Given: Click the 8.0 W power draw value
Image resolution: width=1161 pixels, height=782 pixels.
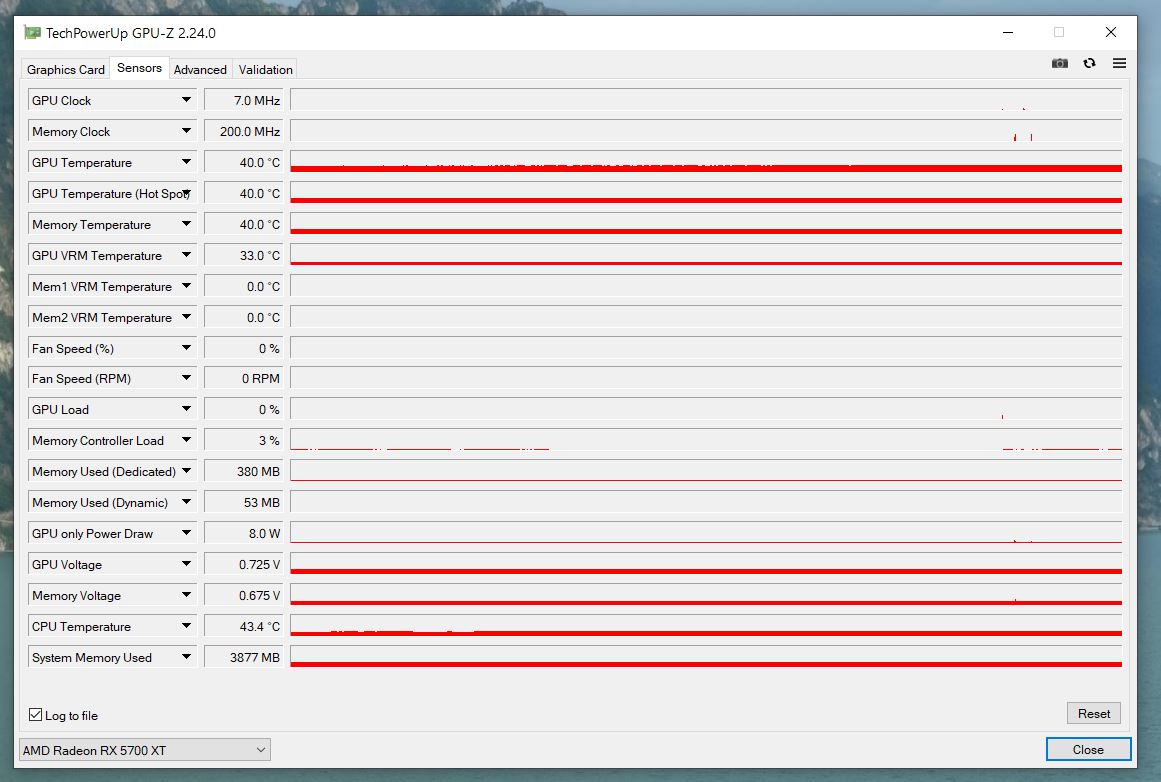Looking at the screenshot, I should click(x=244, y=534).
